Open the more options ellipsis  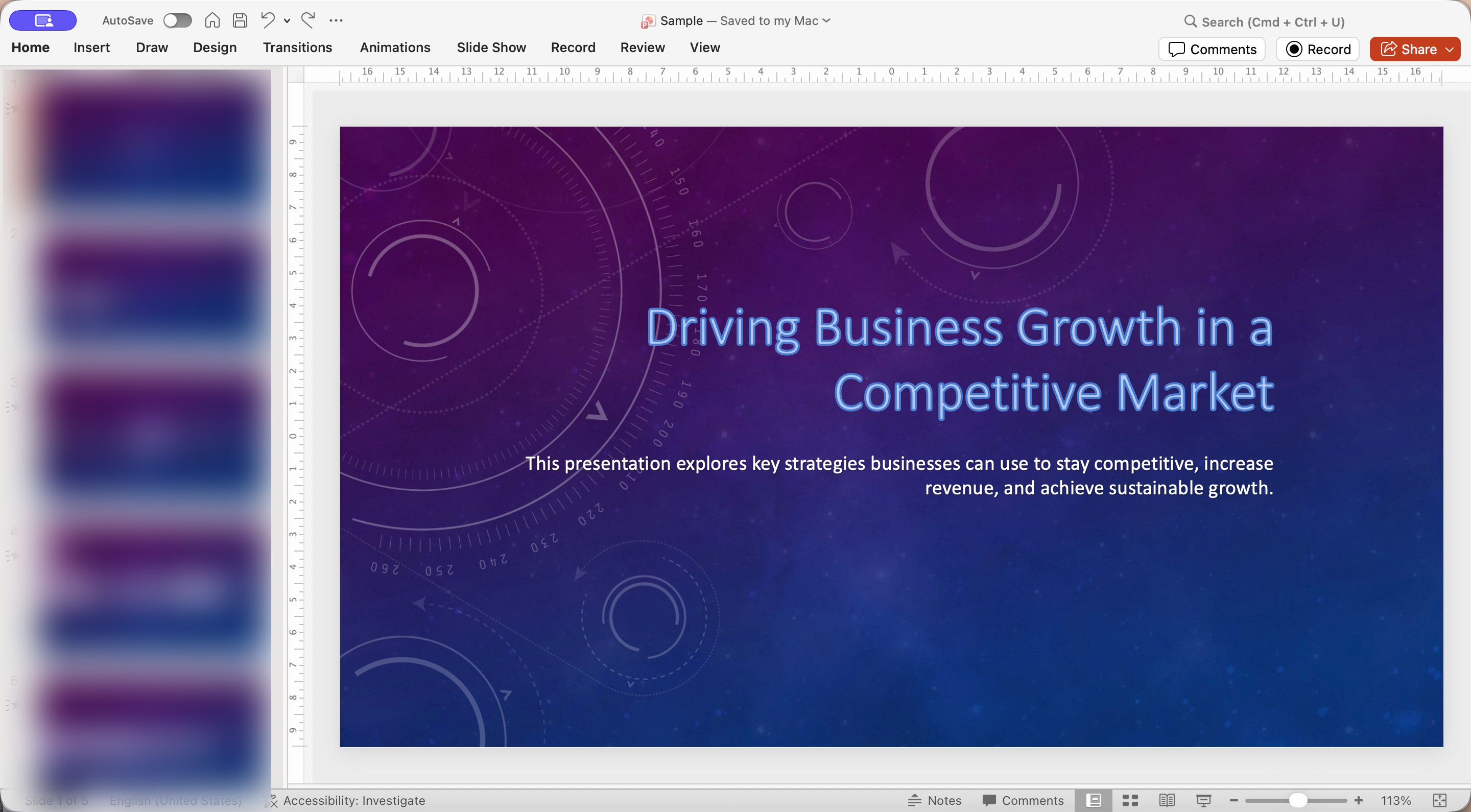pyautogui.click(x=336, y=20)
